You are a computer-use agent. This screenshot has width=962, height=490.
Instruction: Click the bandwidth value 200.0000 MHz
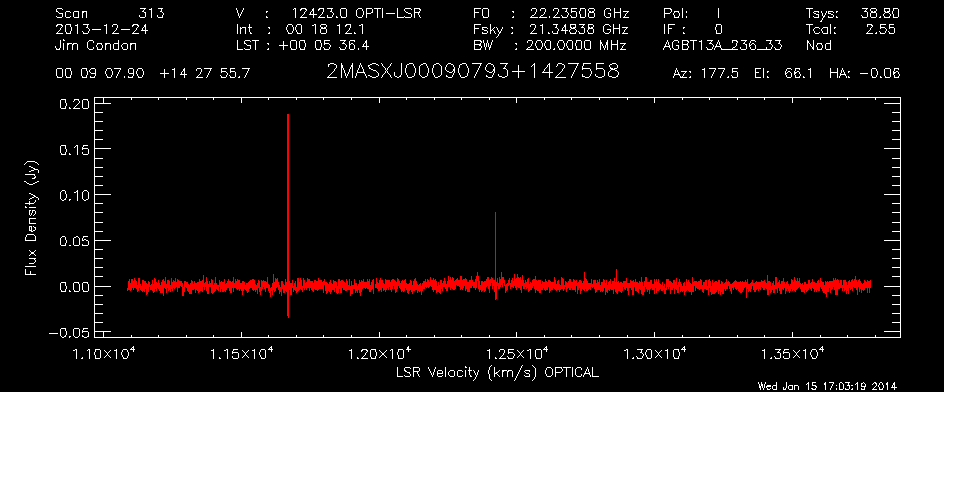(575, 45)
